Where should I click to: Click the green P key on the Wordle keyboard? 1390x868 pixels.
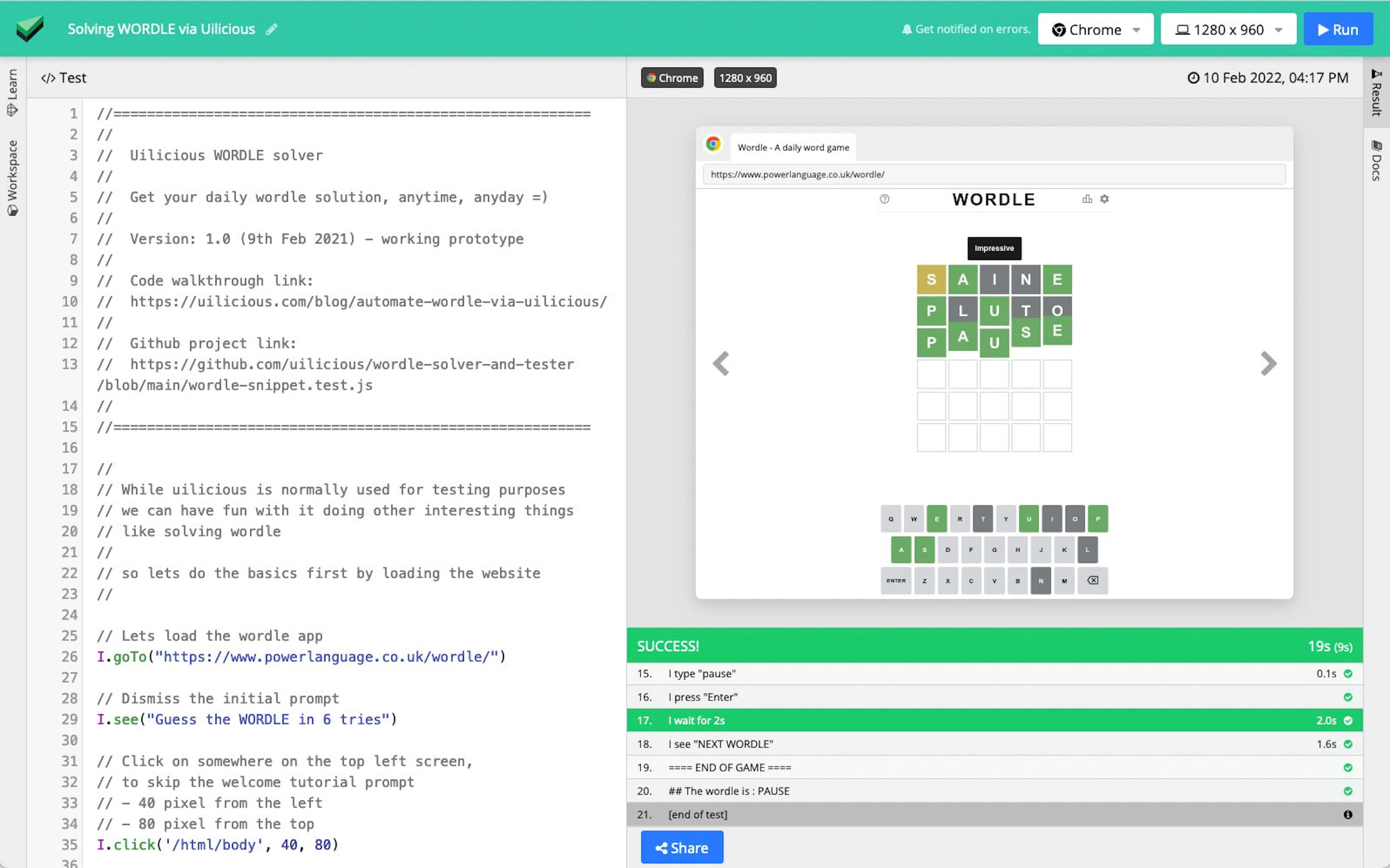[x=1098, y=519]
